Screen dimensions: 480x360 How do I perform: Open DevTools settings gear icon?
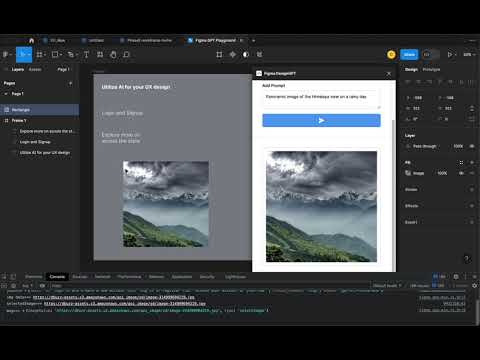pos(456,277)
